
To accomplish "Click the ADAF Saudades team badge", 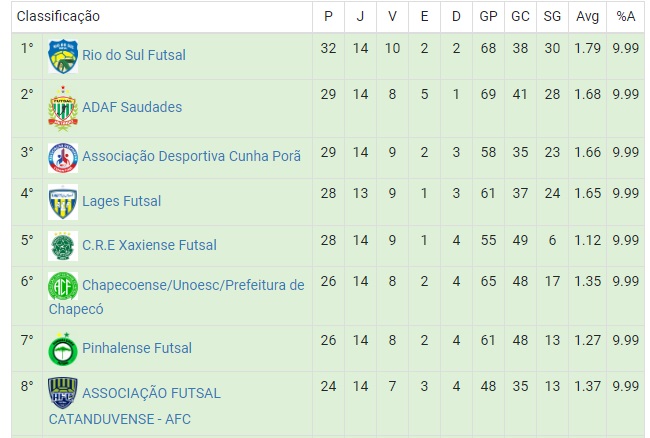I will 63,109.
